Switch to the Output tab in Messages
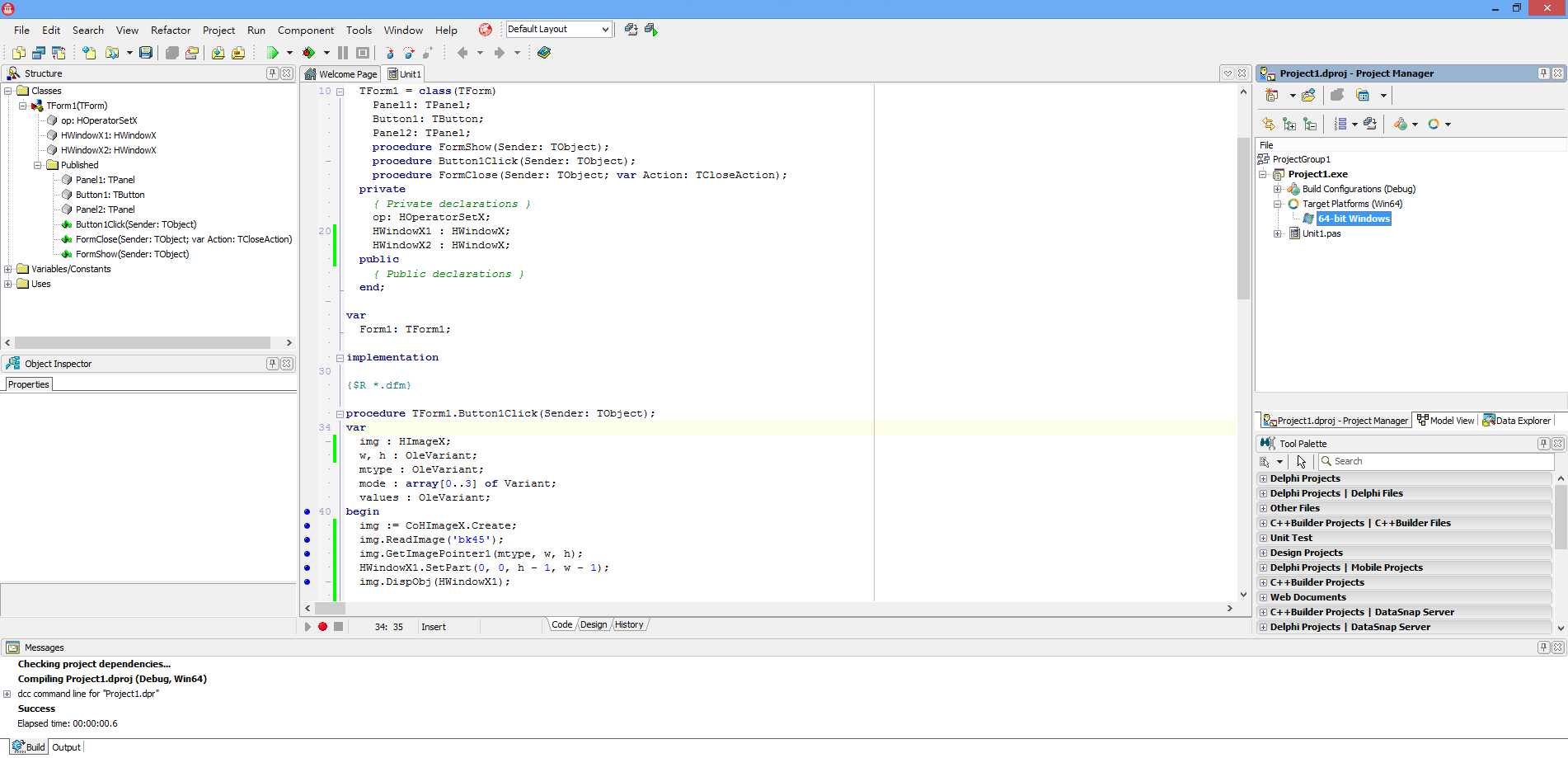1568x758 pixels. (66, 747)
